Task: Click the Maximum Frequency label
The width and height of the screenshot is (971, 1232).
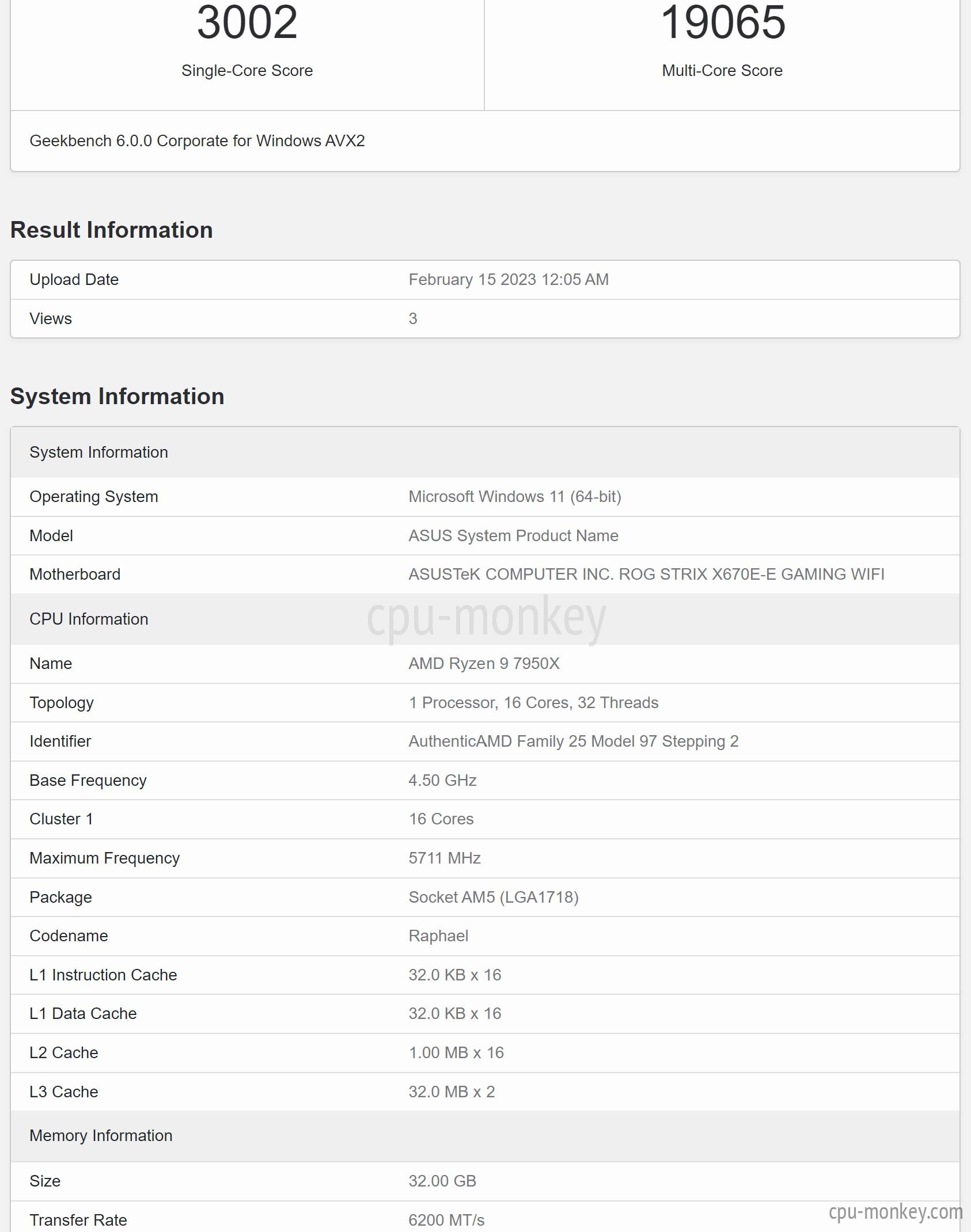Action: pos(105,858)
